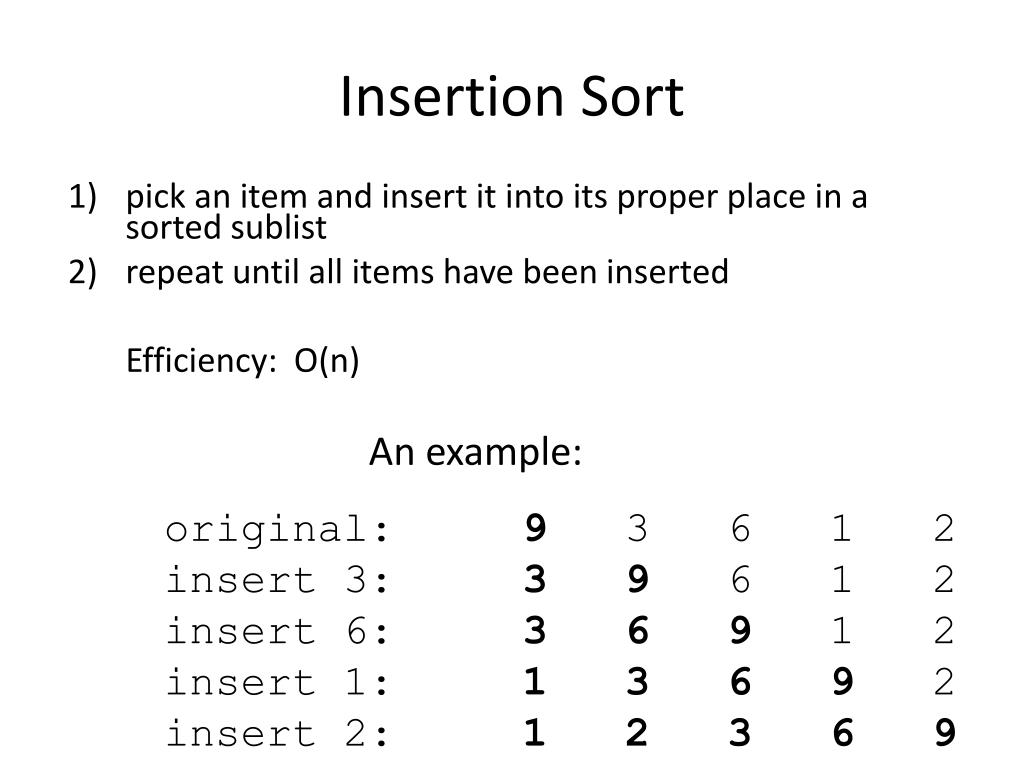The width and height of the screenshot is (1024, 768).
Task: Click the bold 9 in original row
Action: click(535, 528)
